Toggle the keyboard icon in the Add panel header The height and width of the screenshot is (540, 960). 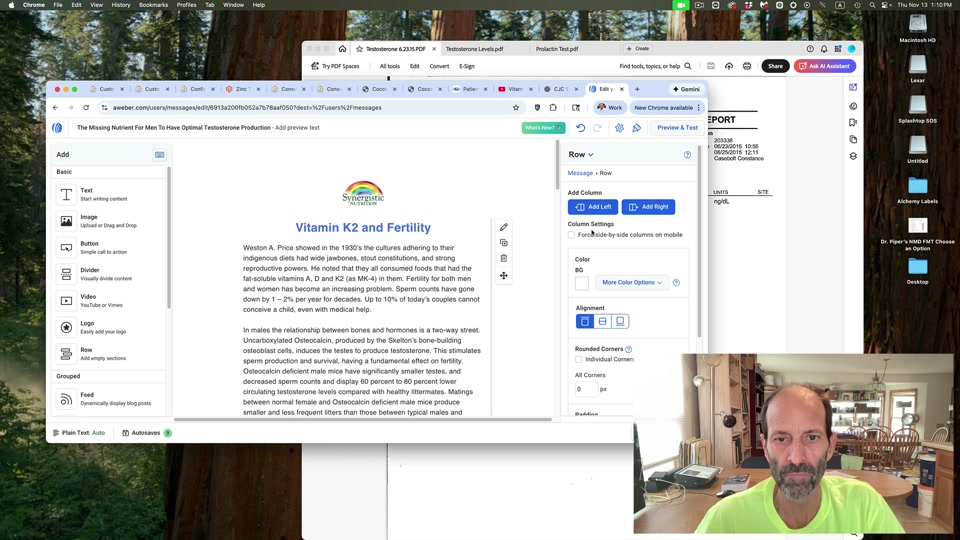(159, 155)
